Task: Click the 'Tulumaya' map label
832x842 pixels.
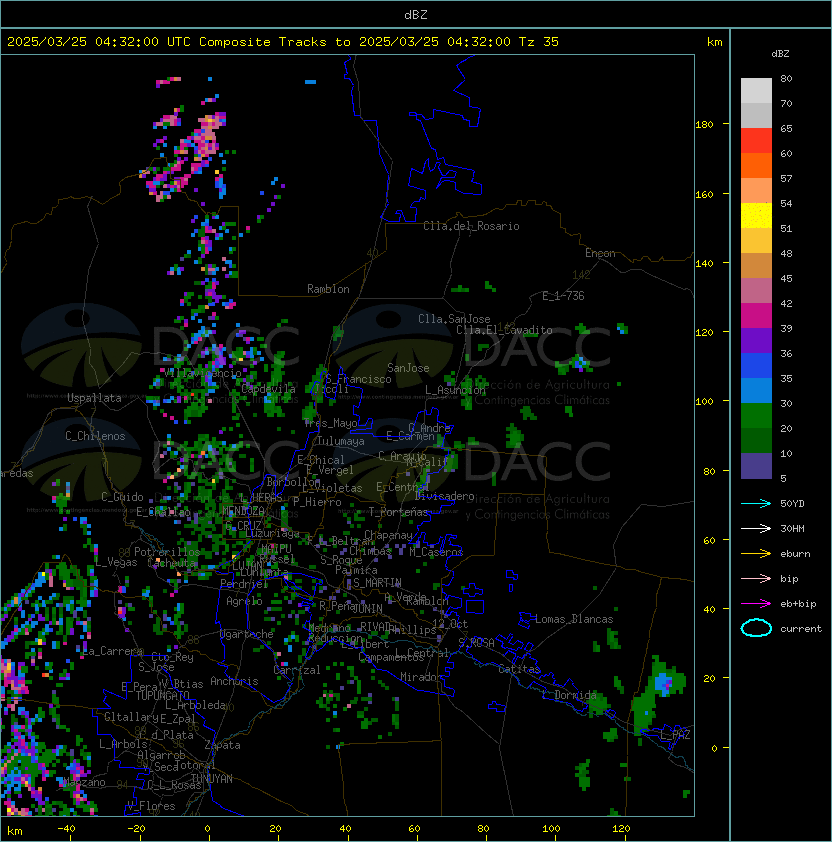Action: [341, 441]
